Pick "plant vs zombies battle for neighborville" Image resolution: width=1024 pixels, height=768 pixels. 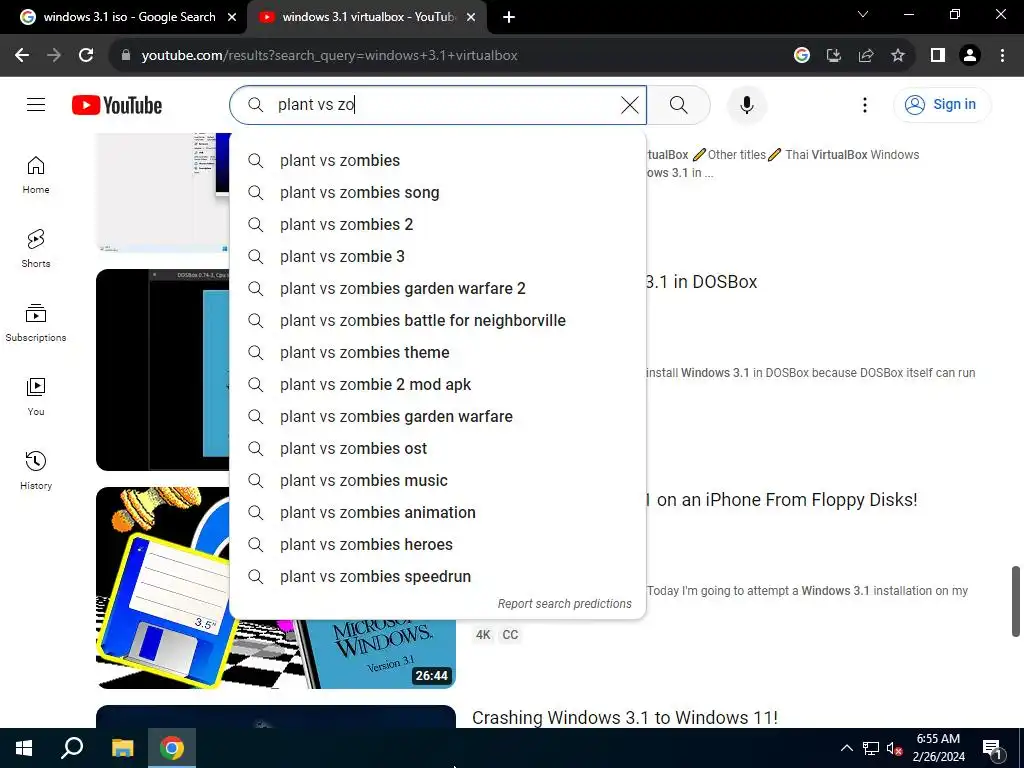click(438, 321)
